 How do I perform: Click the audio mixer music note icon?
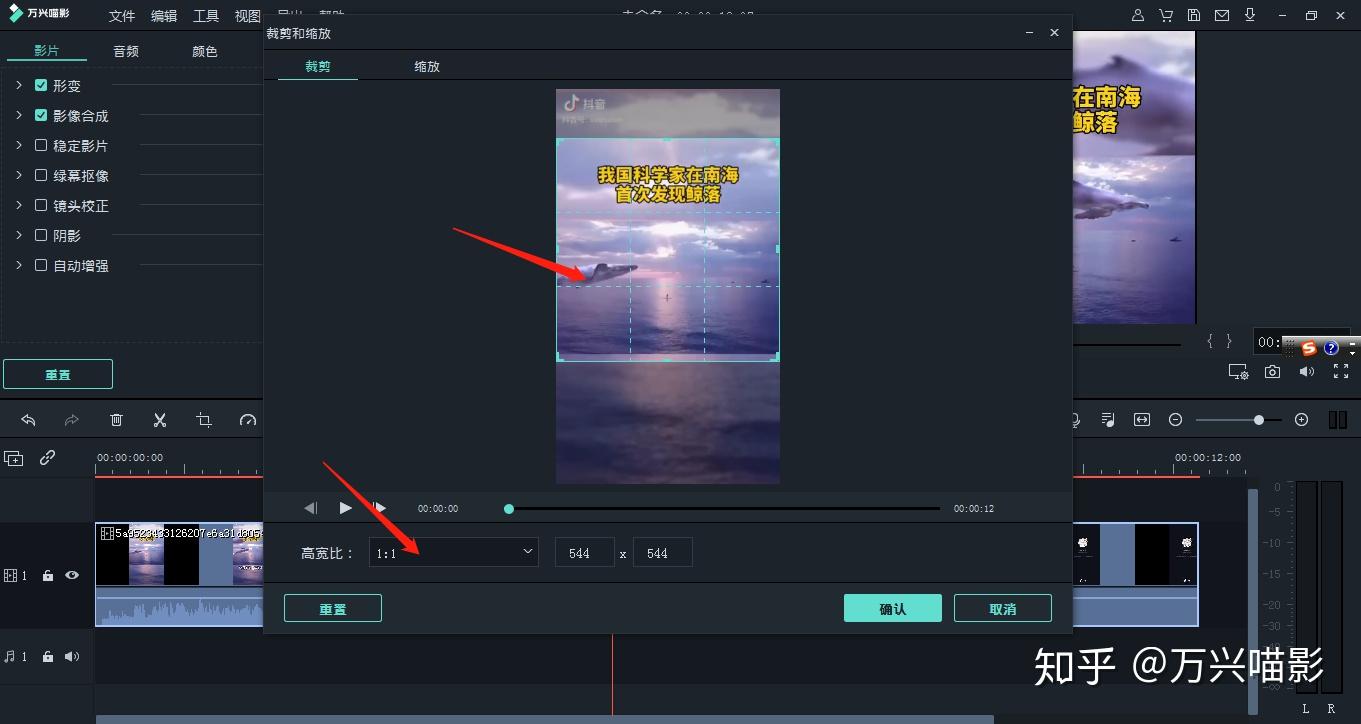click(x=1107, y=420)
